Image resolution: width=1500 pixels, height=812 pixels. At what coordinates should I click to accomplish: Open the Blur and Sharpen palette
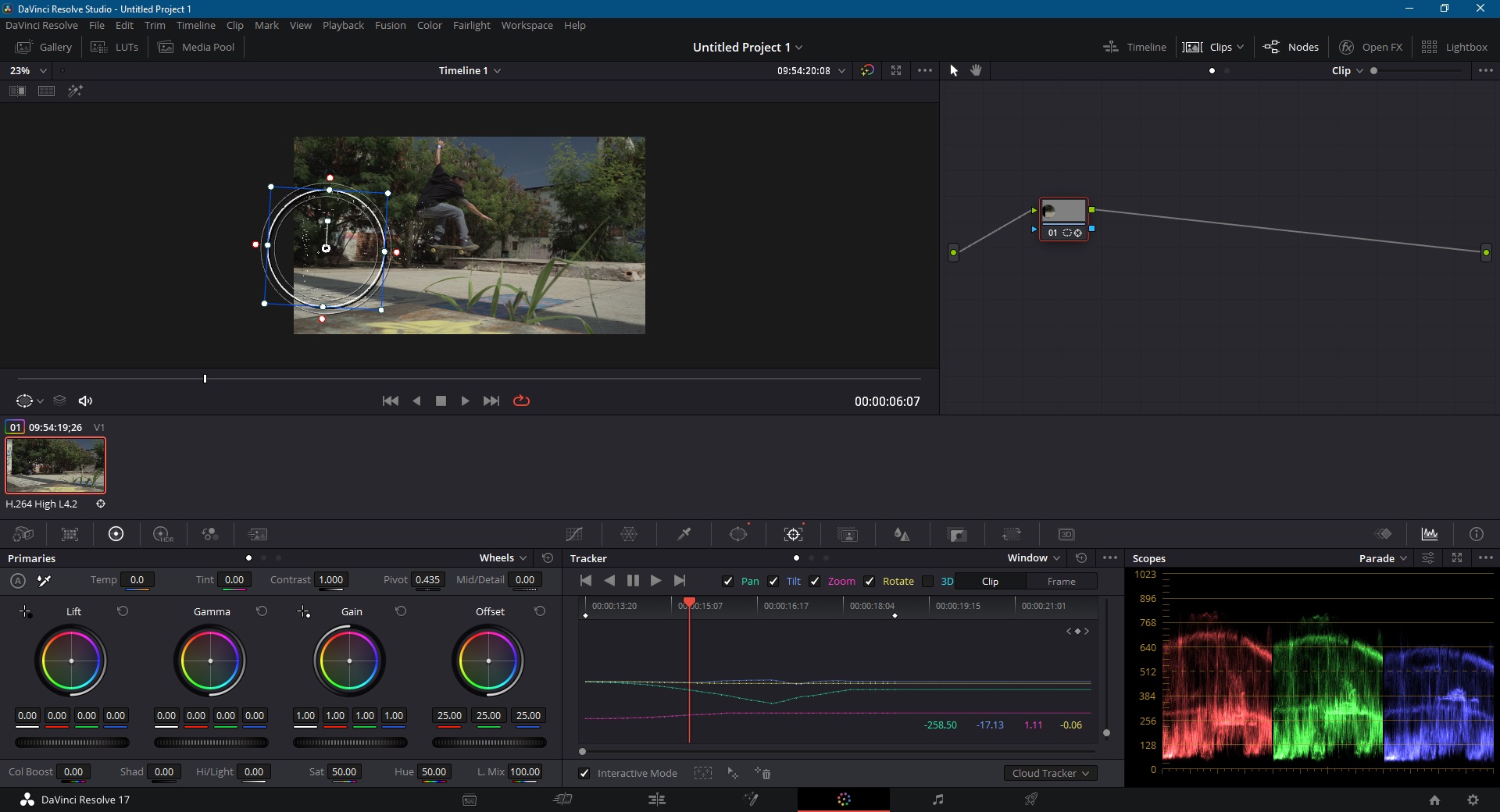pos(902,534)
